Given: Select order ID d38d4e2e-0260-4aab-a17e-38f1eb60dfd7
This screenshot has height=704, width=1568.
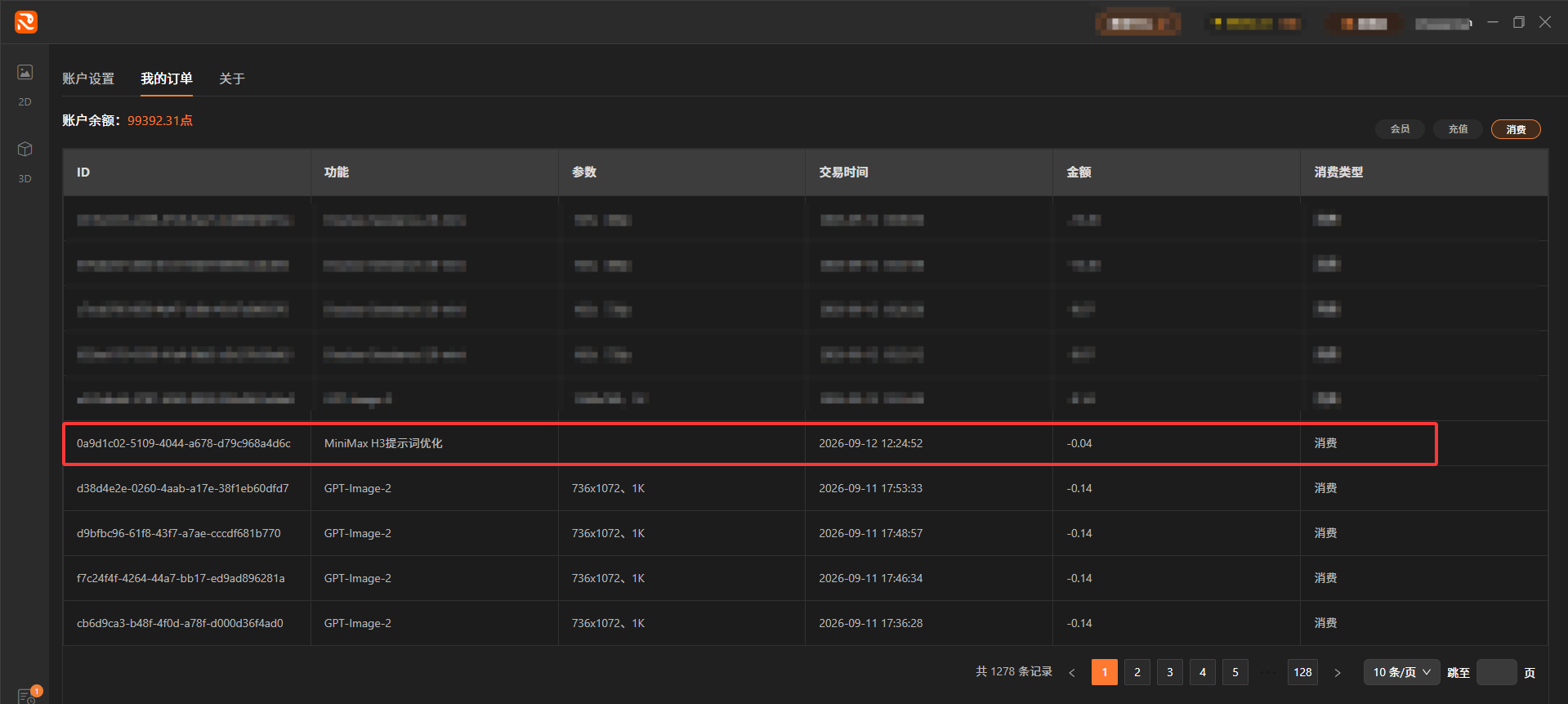Looking at the screenshot, I should click(x=183, y=488).
